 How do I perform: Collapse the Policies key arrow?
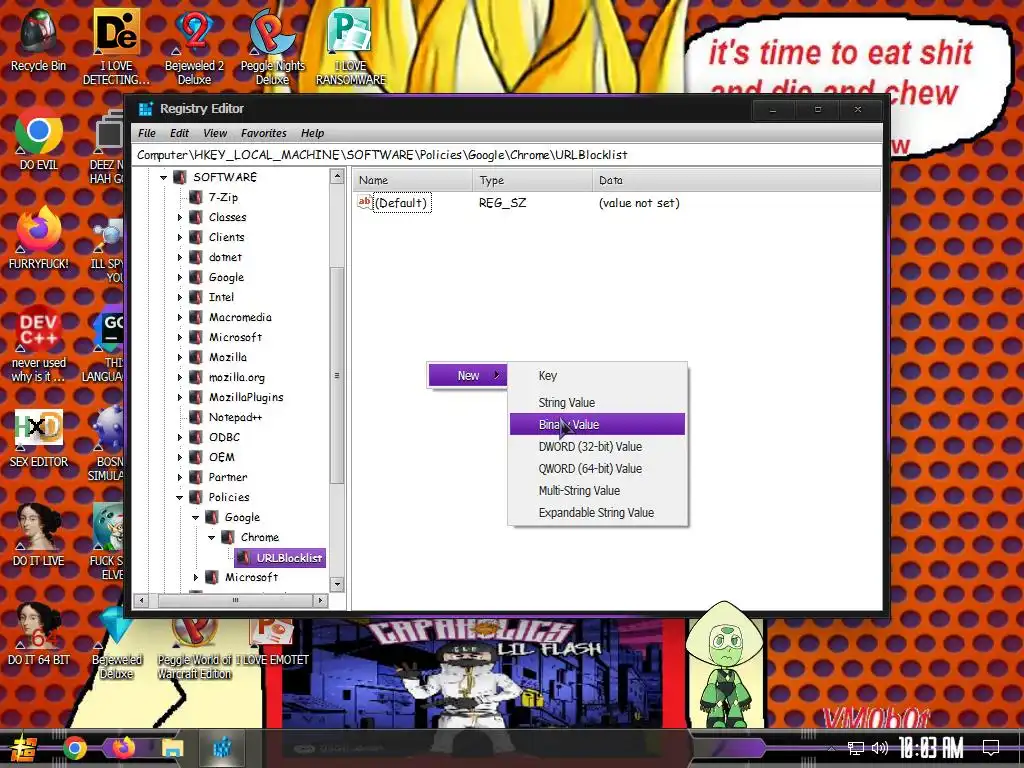click(180, 498)
